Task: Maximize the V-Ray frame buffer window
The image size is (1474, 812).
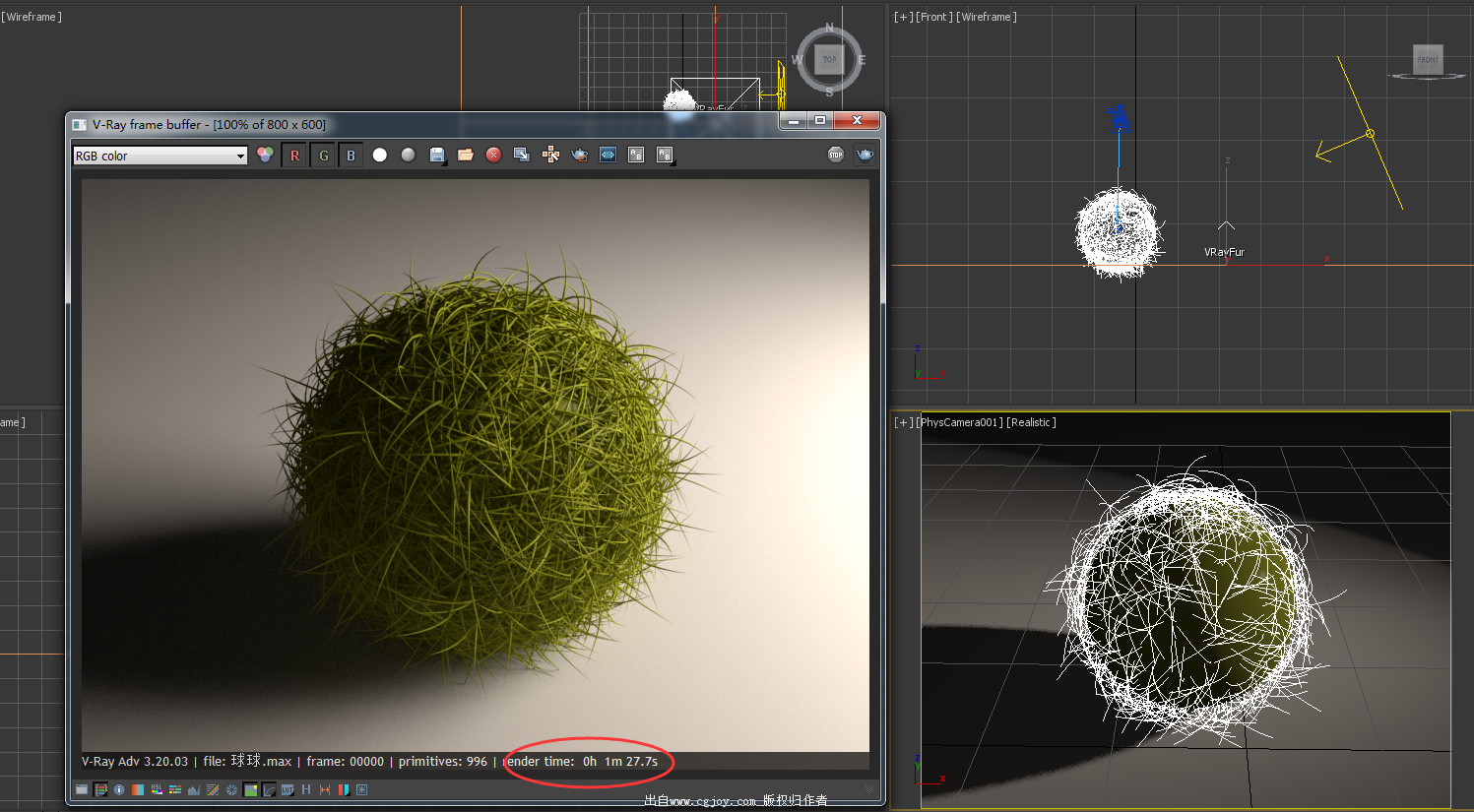Action: [x=820, y=120]
